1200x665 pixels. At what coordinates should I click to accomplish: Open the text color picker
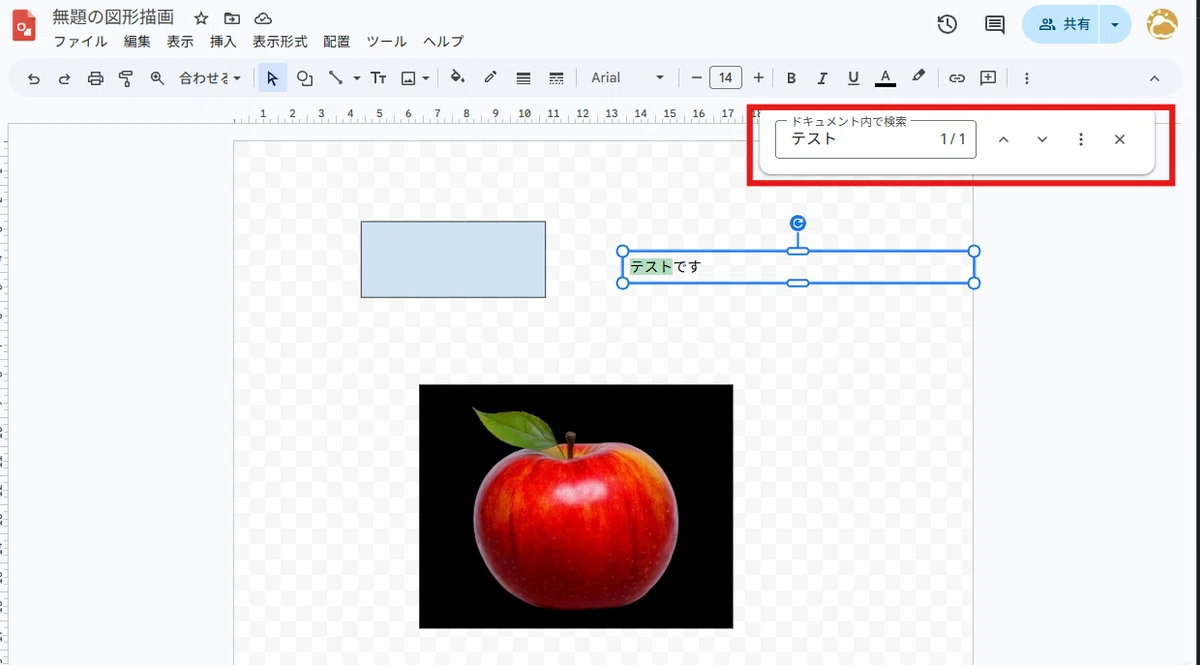(x=885, y=78)
